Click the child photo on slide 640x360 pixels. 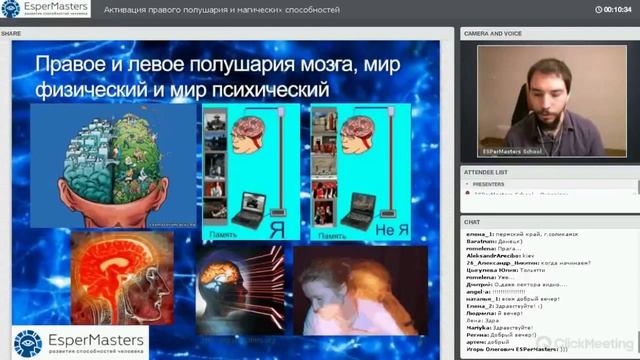361,291
